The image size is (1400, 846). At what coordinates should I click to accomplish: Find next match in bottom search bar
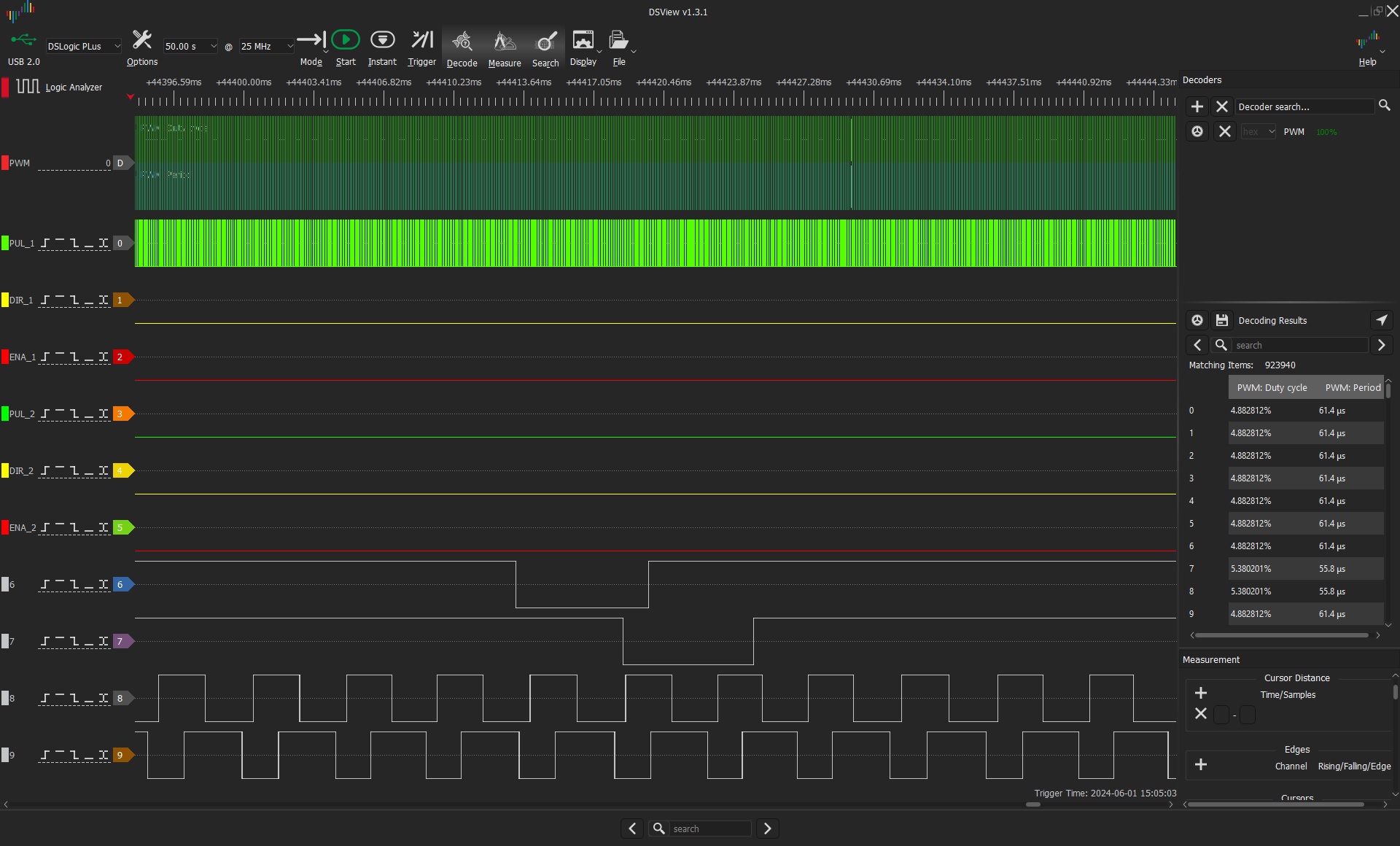[x=767, y=828]
